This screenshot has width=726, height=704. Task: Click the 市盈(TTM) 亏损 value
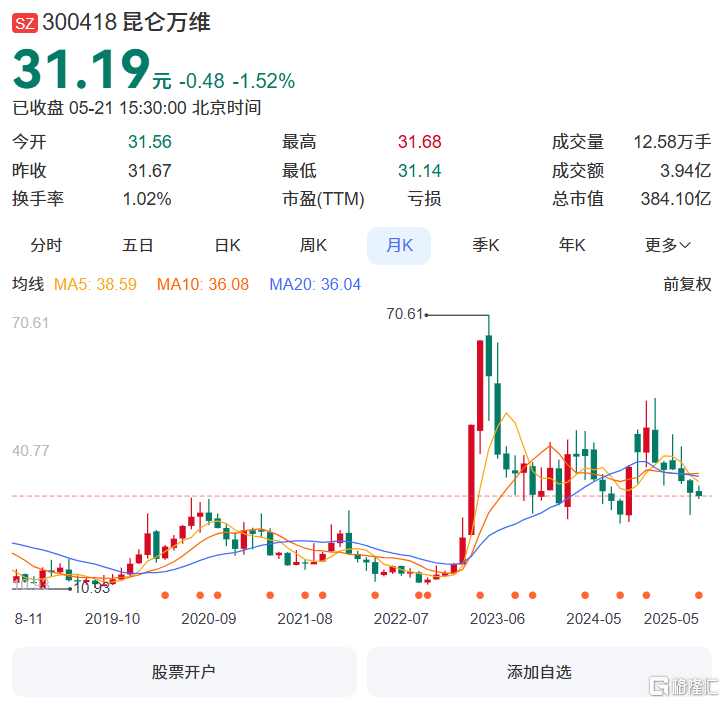pyautogui.click(x=424, y=199)
